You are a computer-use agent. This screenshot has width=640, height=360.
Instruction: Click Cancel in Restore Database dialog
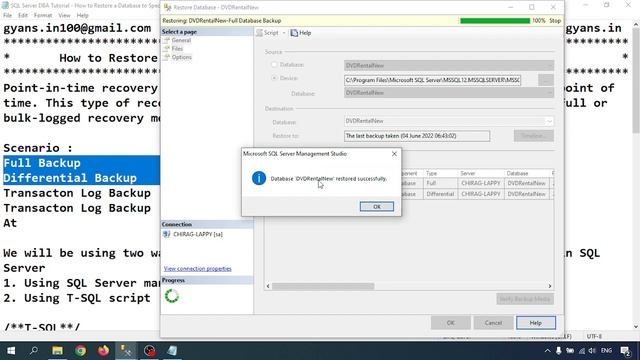pos(493,323)
